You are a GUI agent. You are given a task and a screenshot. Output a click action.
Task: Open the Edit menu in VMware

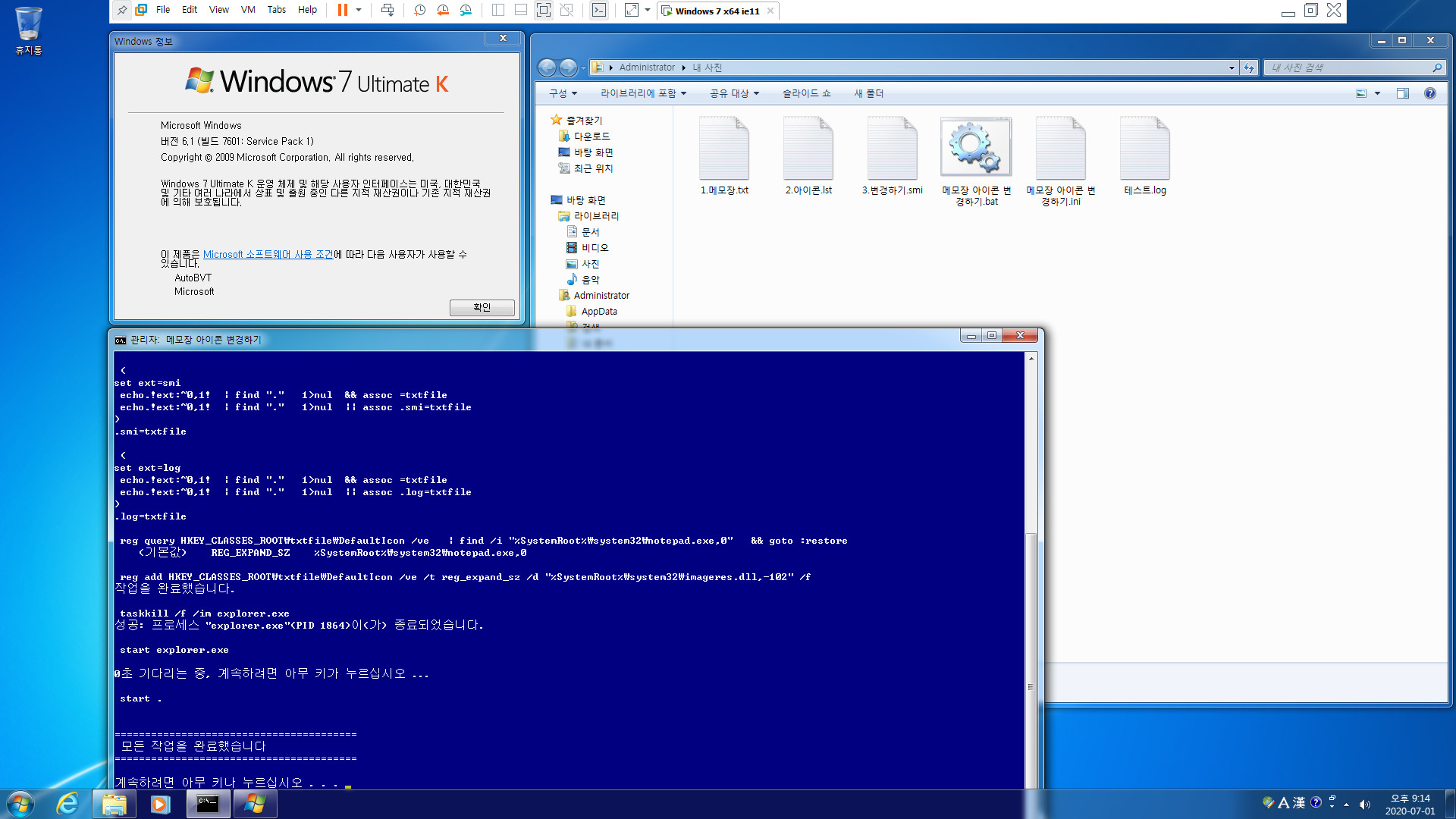(190, 10)
